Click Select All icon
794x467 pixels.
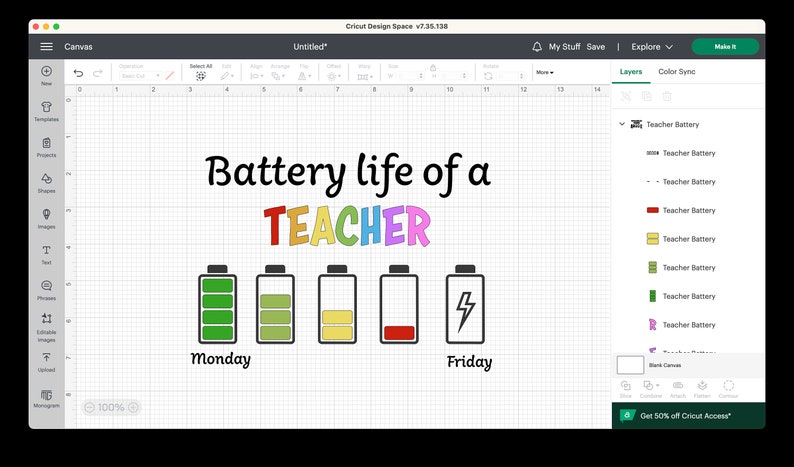[x=201, y=76]
